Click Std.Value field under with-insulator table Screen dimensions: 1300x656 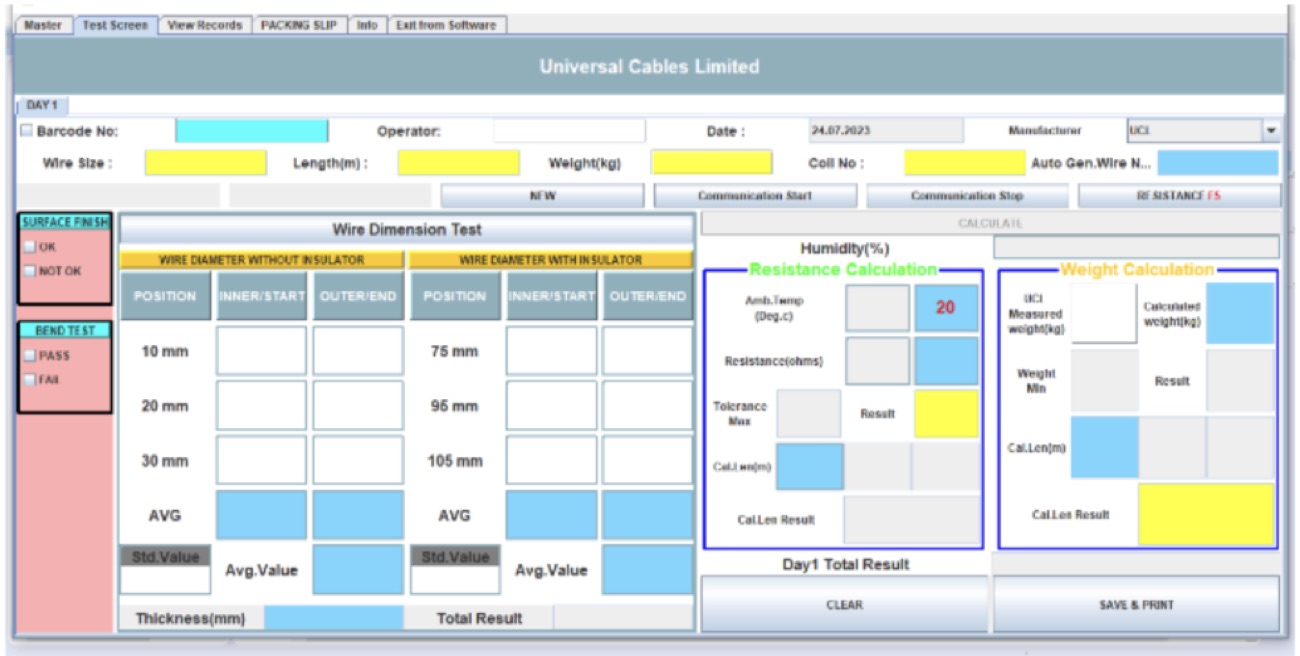[455, 580]
